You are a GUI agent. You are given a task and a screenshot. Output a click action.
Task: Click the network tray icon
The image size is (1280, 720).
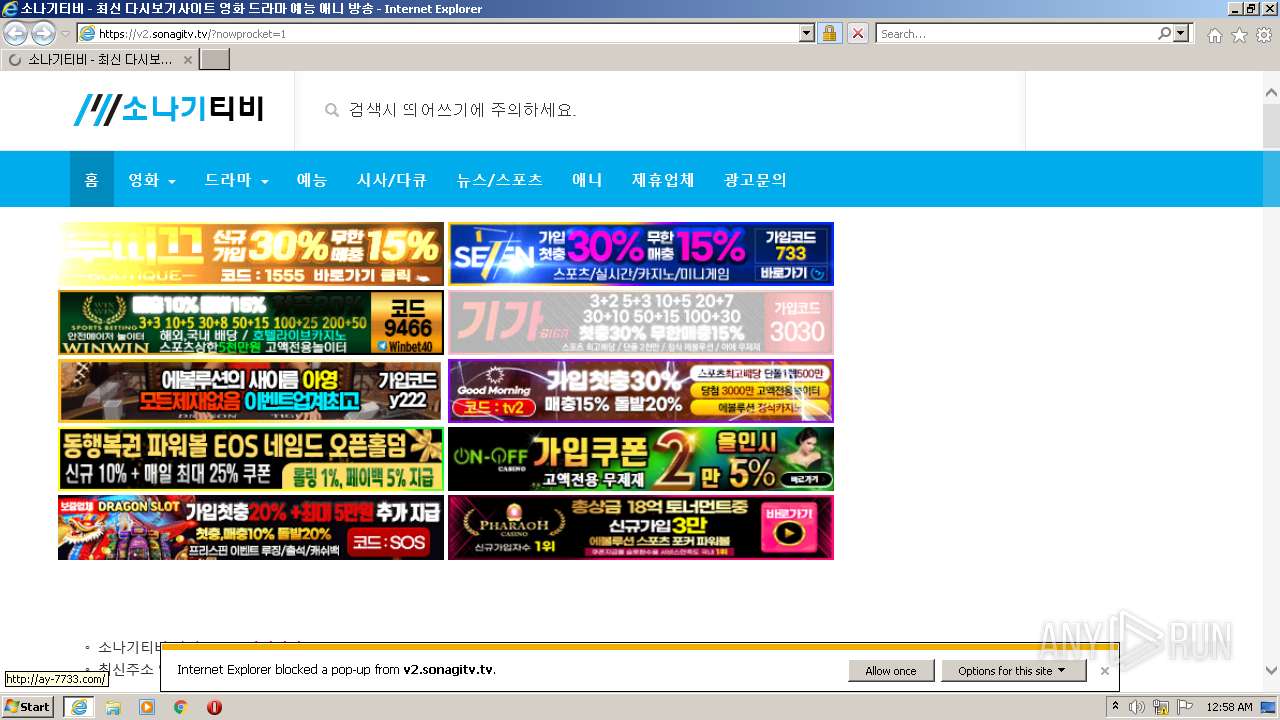pyautogui.click(x=1160, y=707)
